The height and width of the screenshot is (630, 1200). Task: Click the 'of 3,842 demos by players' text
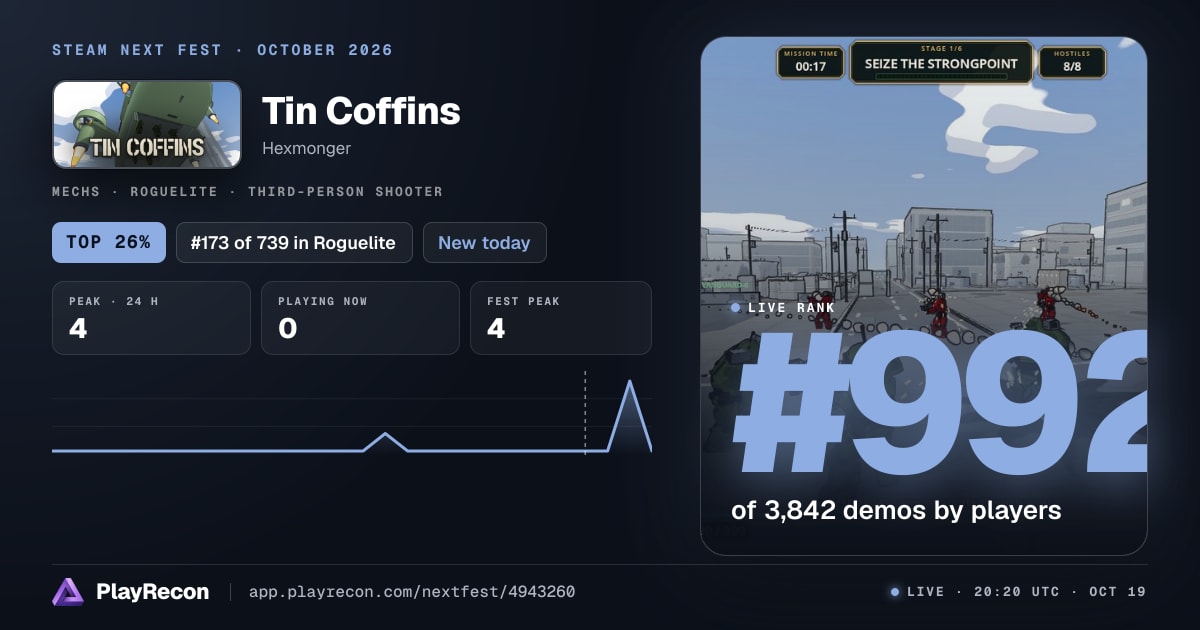(x=896, y=510)
